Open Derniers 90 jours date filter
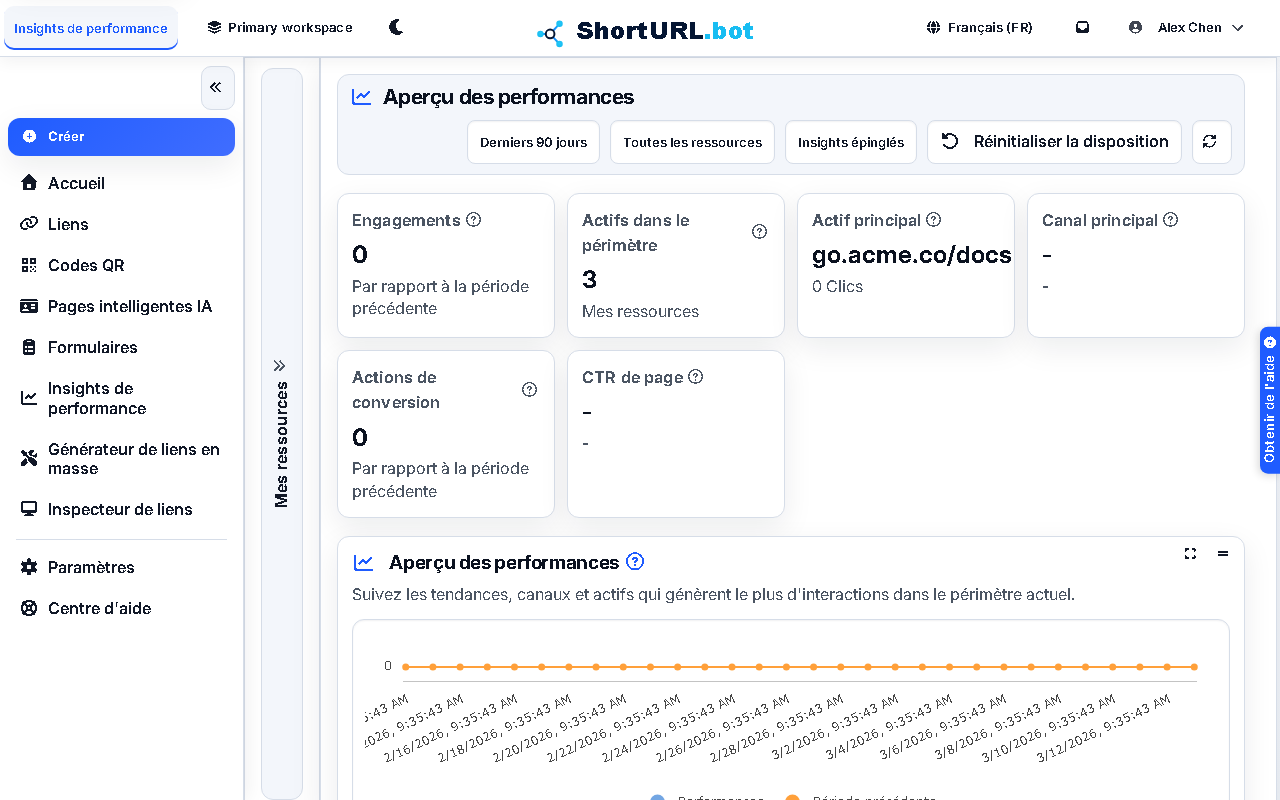Image resolution: width=1280 pixels, height=800 pixels. (x=533, y=142)
